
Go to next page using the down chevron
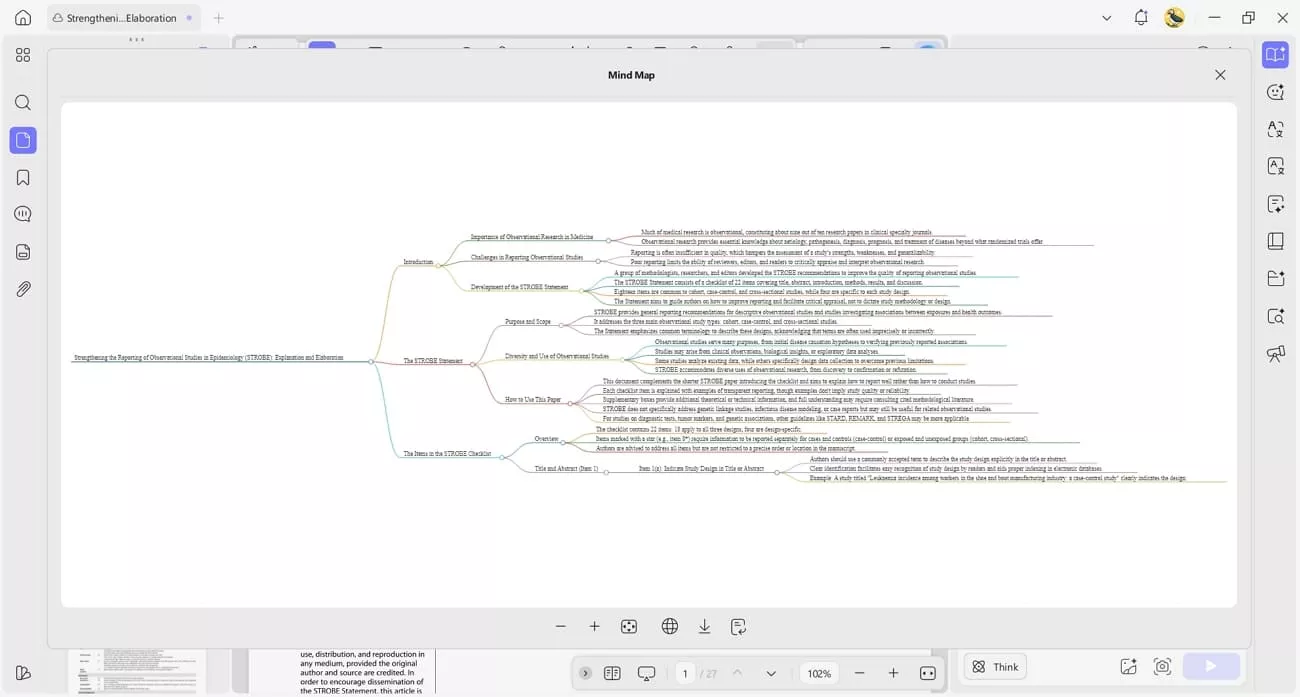770,673
